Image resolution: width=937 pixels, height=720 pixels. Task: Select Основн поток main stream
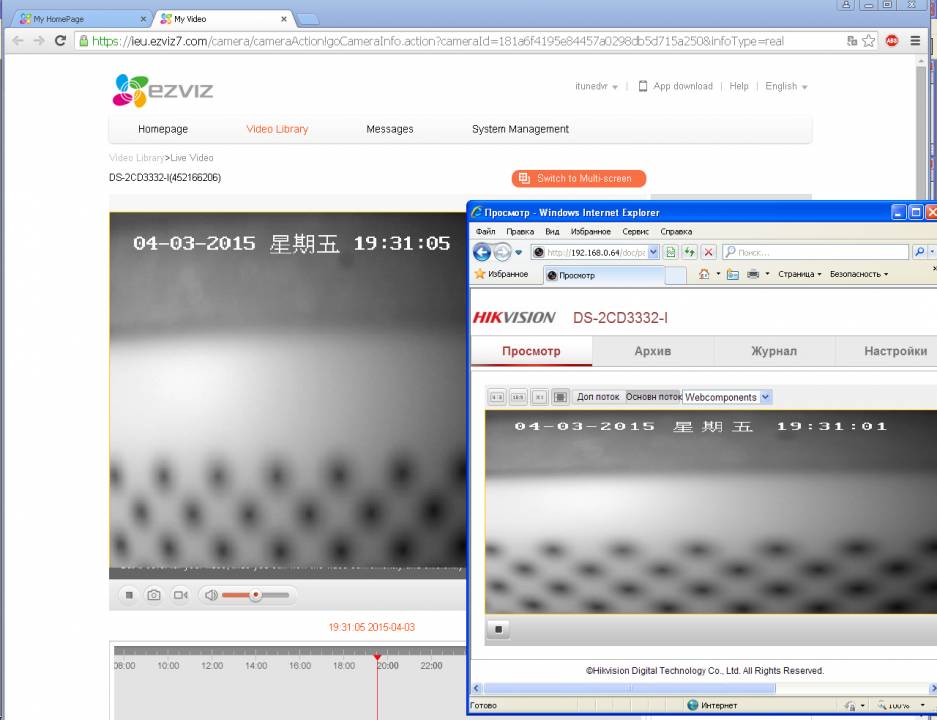coord(653,397)
